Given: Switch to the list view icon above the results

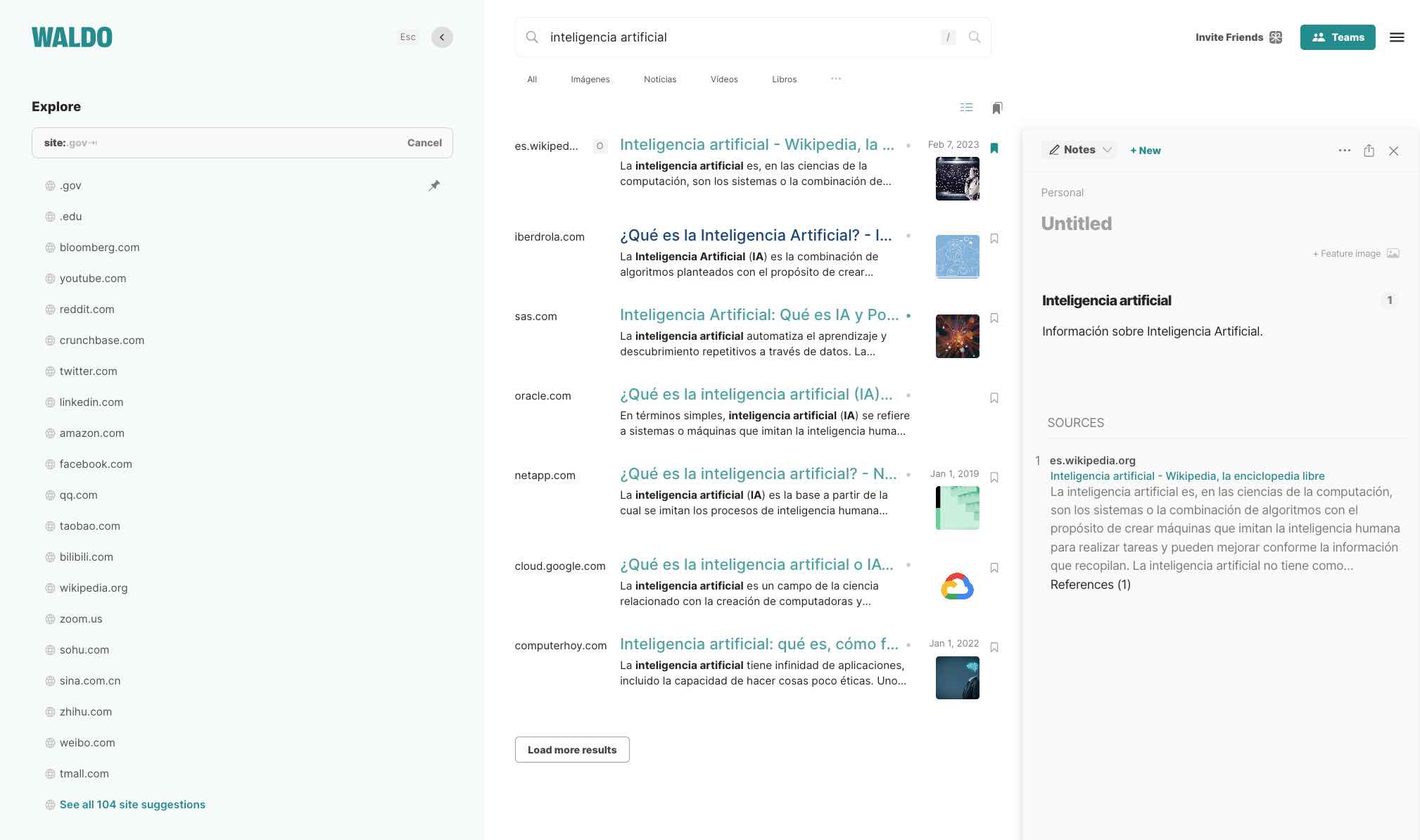Looking at the screenshot, I should tap(966, 108).
